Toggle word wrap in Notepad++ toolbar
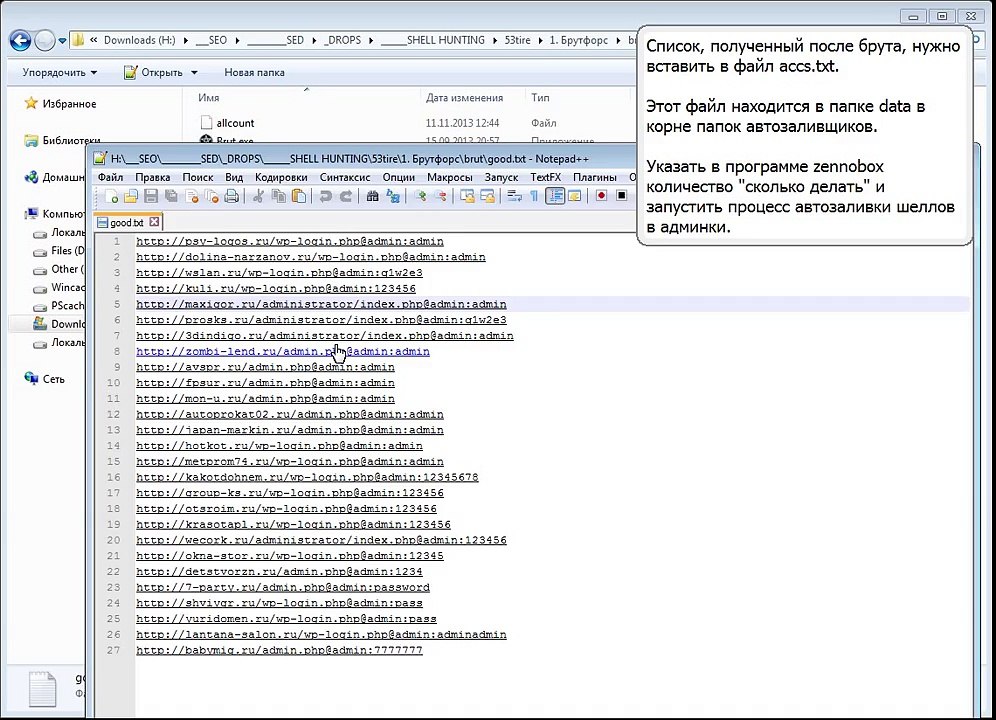 [514, 196]
